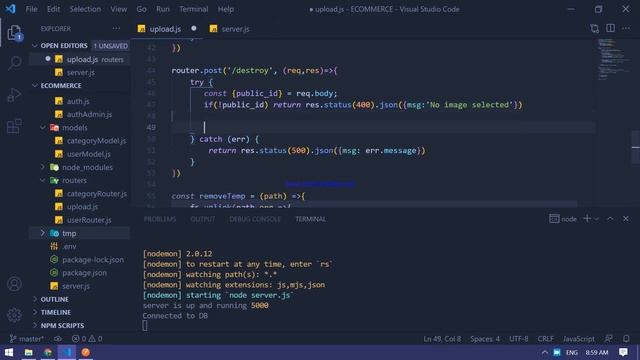640x360 pixels.
Task: Open Explorer views and more actions ellipsis
Action: (116, 28)
